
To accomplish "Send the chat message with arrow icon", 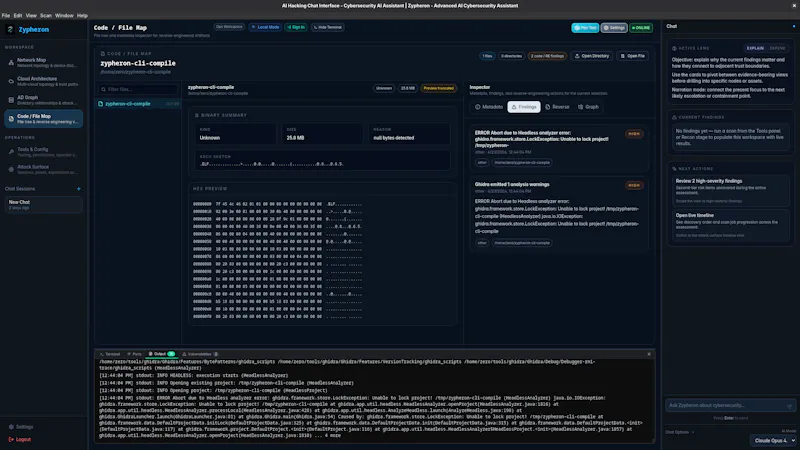I will pos(789,406).
